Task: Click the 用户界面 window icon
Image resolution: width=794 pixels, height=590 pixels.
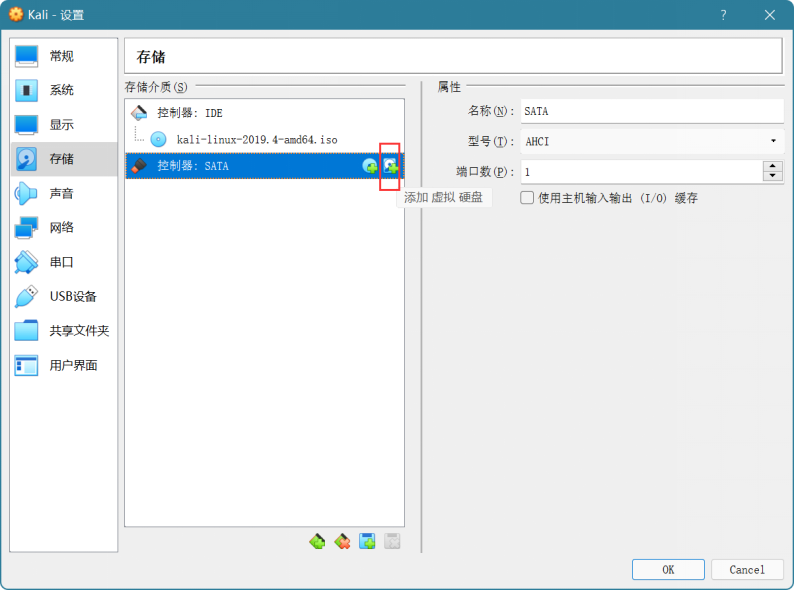Action: (26, 366)
